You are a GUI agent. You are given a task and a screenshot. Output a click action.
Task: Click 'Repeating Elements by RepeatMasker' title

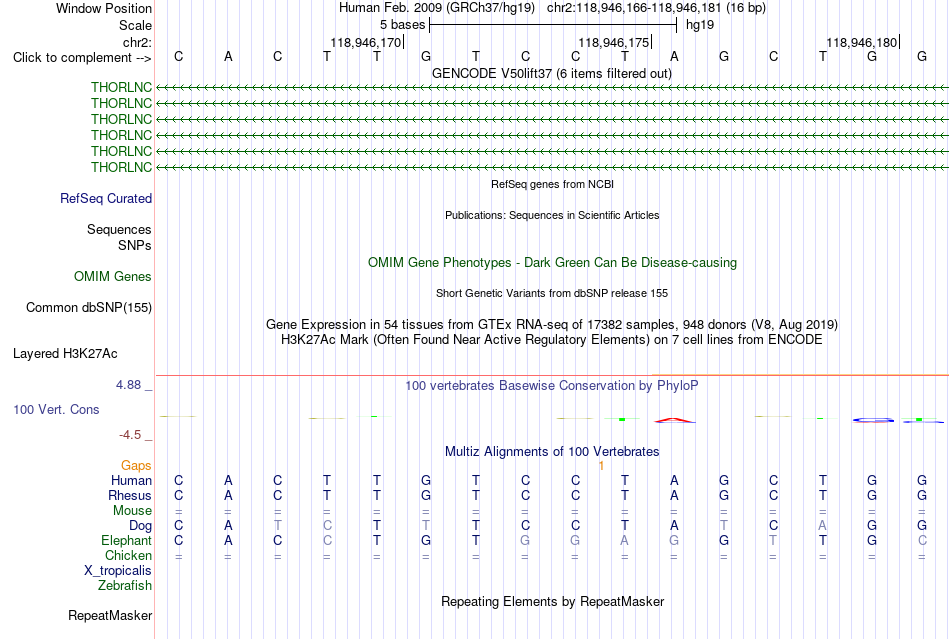552,602
